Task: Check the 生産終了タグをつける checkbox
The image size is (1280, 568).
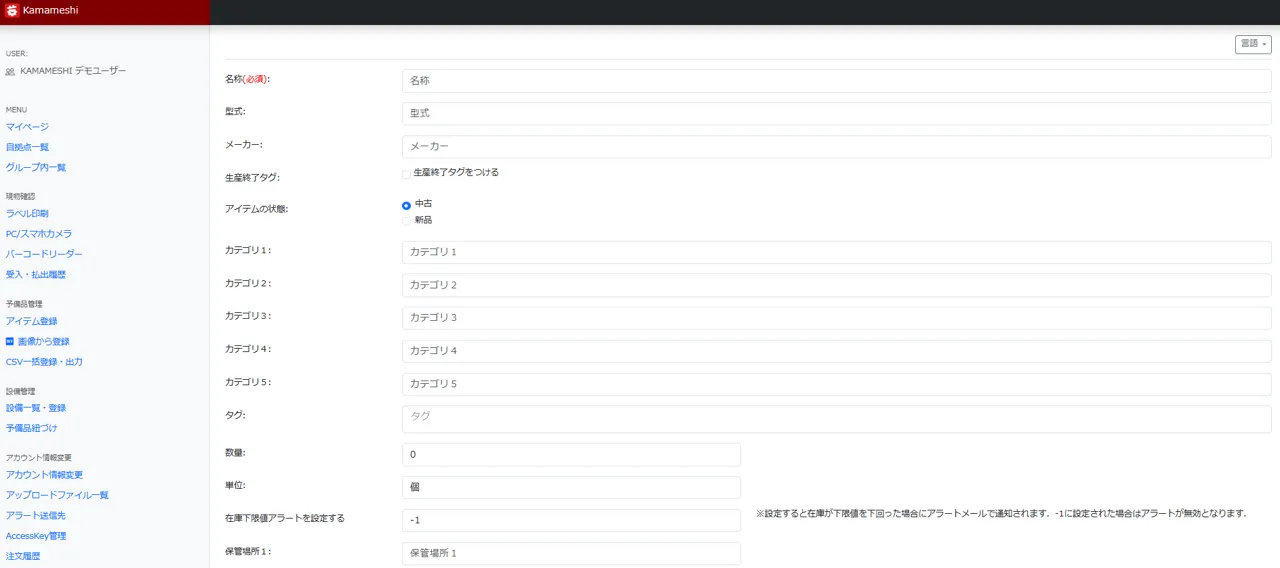Action: [406, 173]
